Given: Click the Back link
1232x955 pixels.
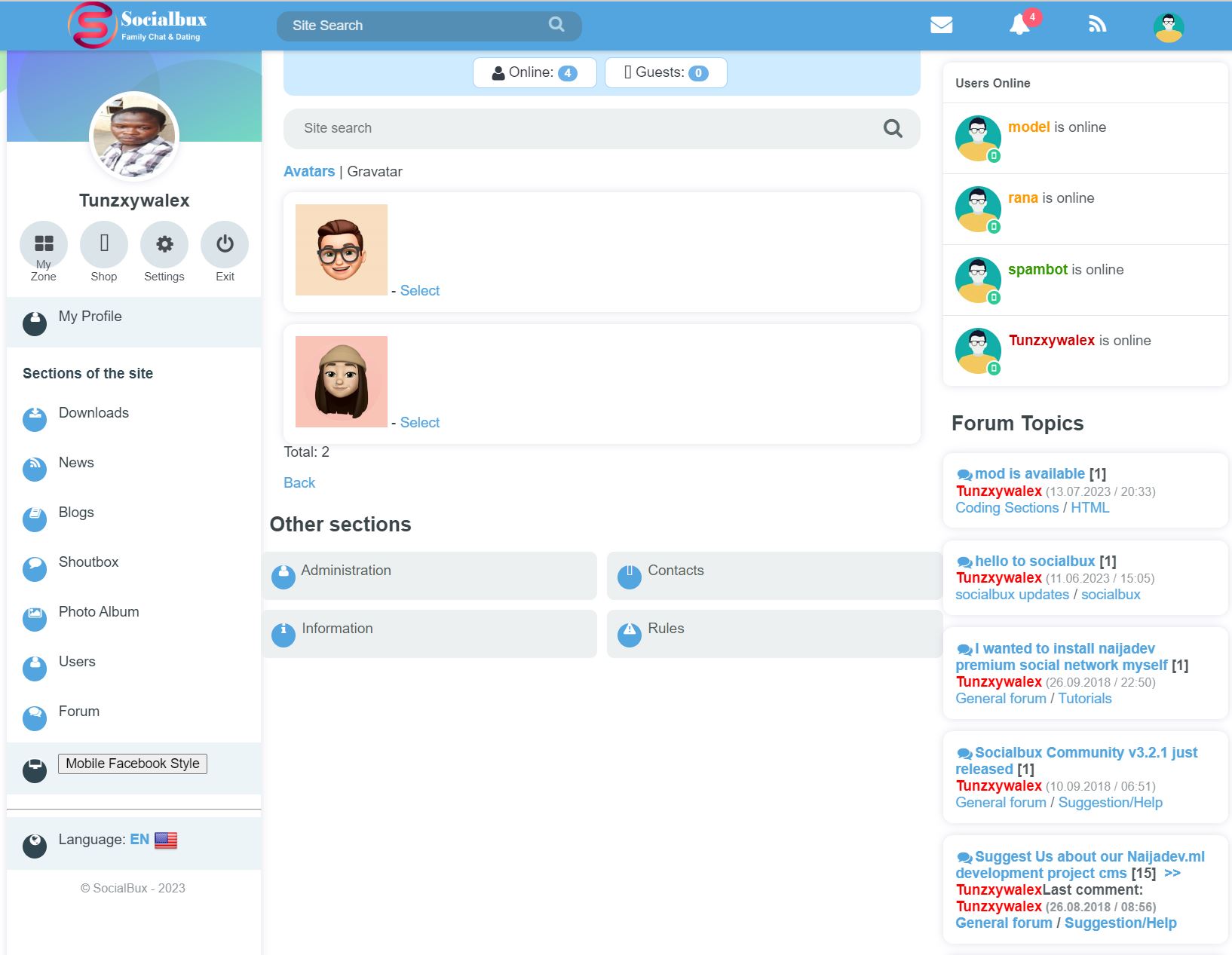Looking at the screenshot, I should (x=299, y=482).
